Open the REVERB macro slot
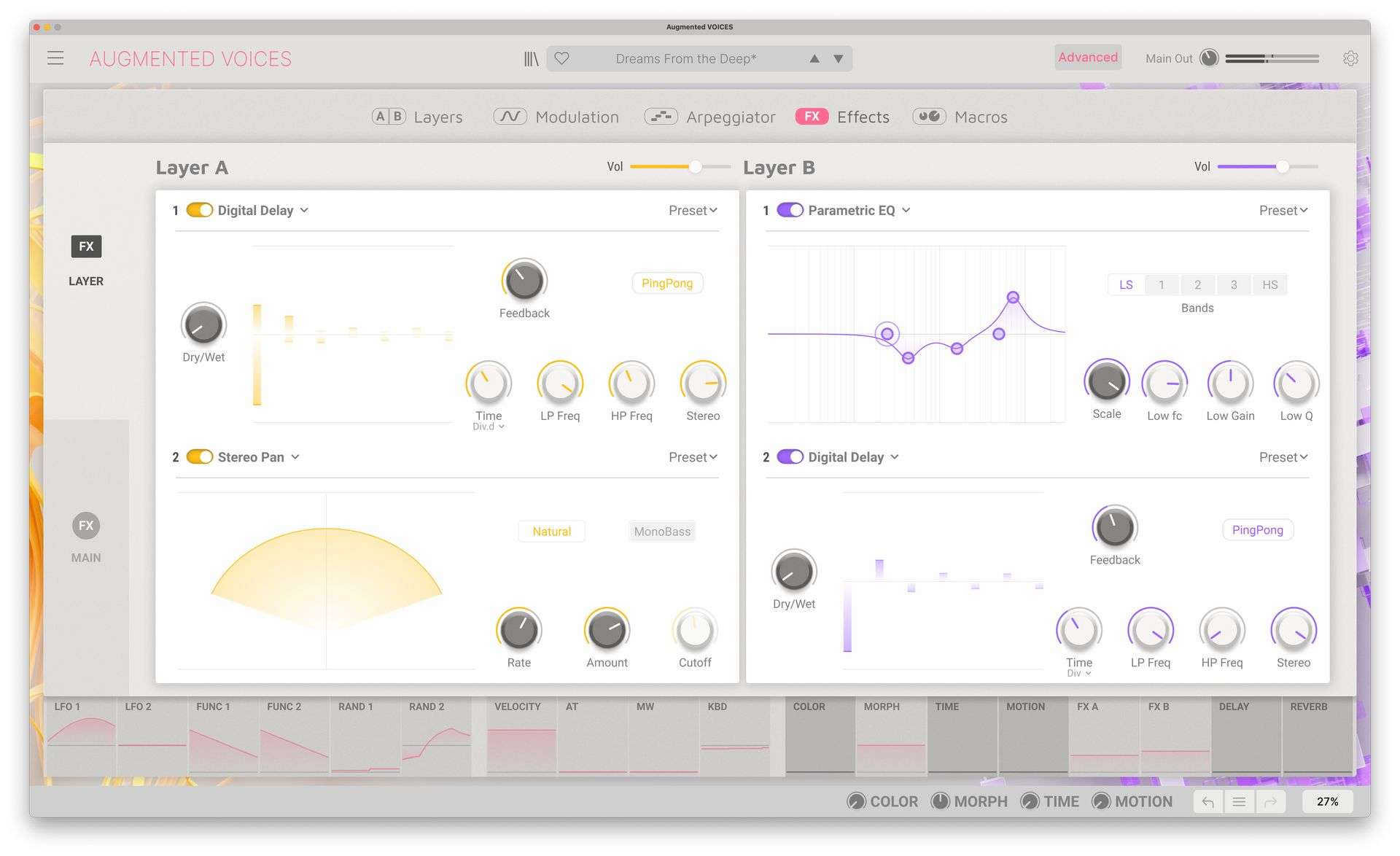Viewport: 1400px width, 856px height. point(1317,736)
